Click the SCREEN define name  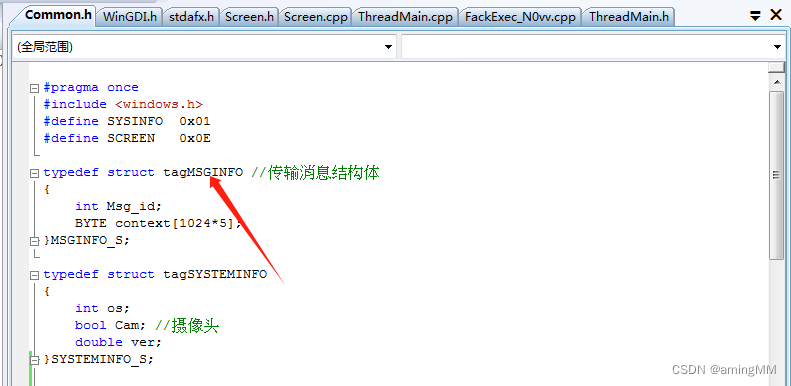click(x=131, y=138)
